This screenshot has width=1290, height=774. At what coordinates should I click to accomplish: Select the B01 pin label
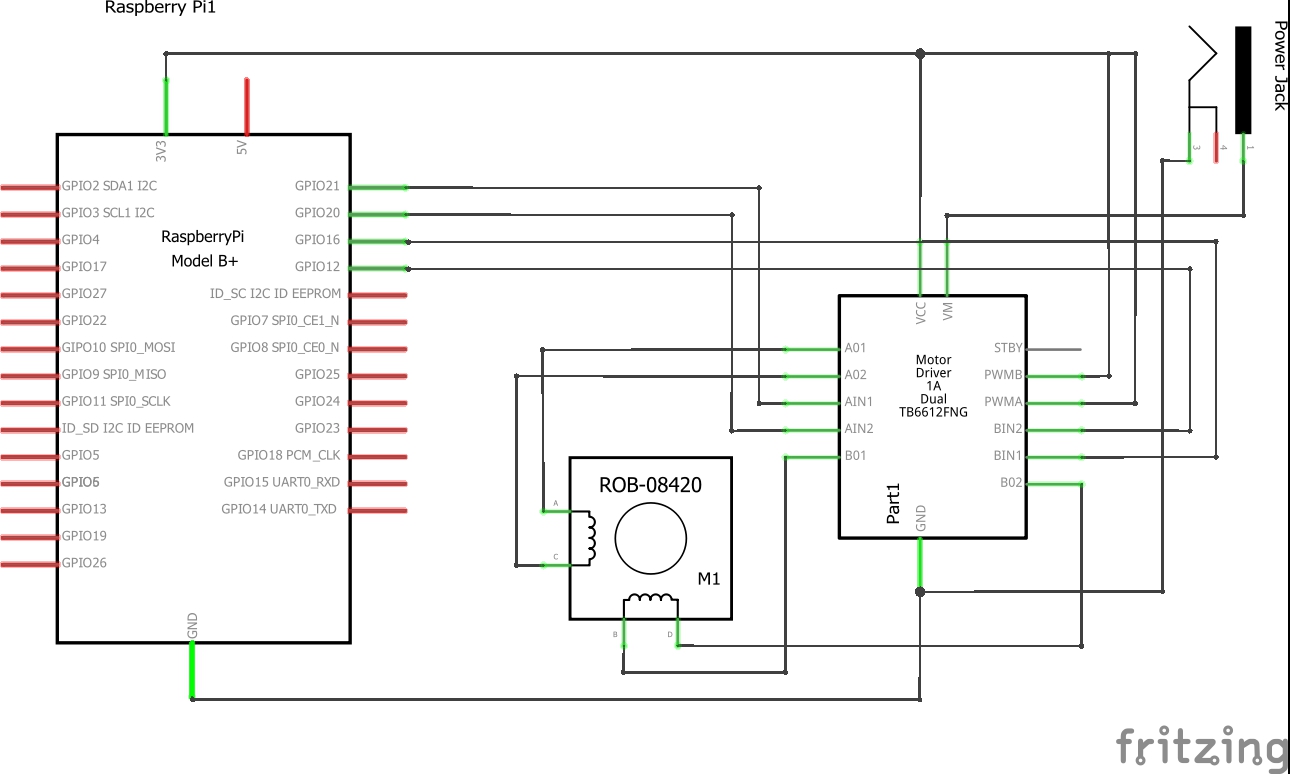click(x=855, y=455)
